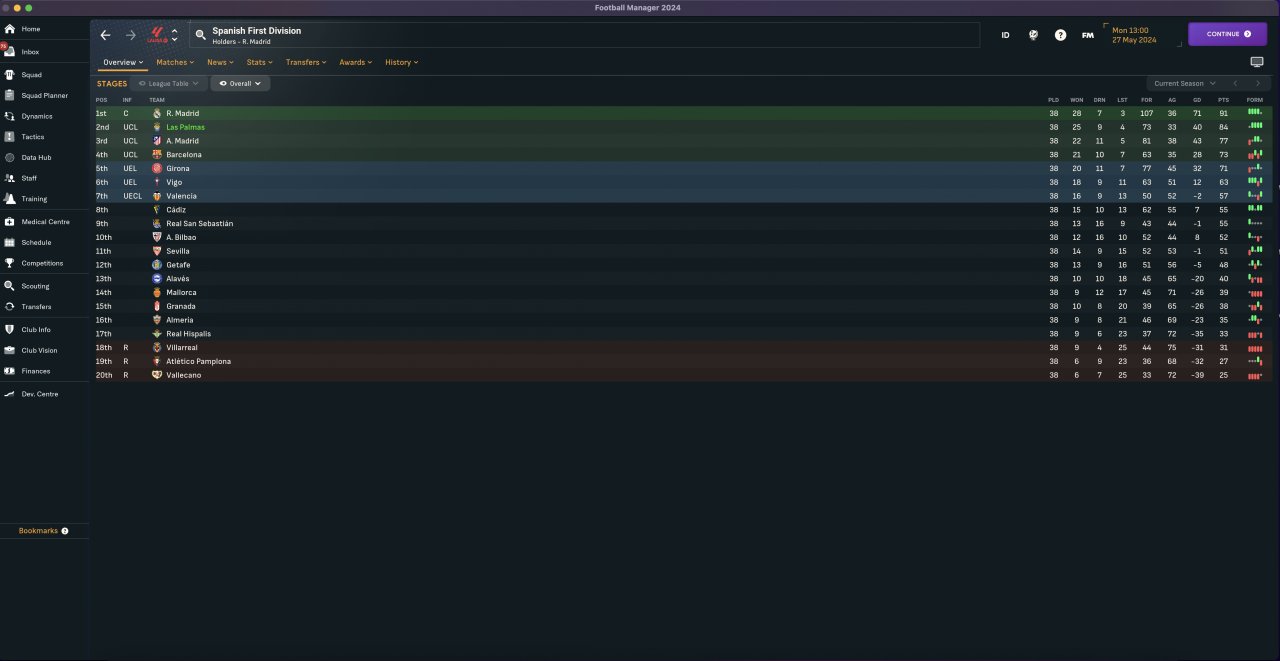The height and width of the screenshot is (661, 1280).
Task: Click the Sevilla club badge
Action: coord(157,251)
